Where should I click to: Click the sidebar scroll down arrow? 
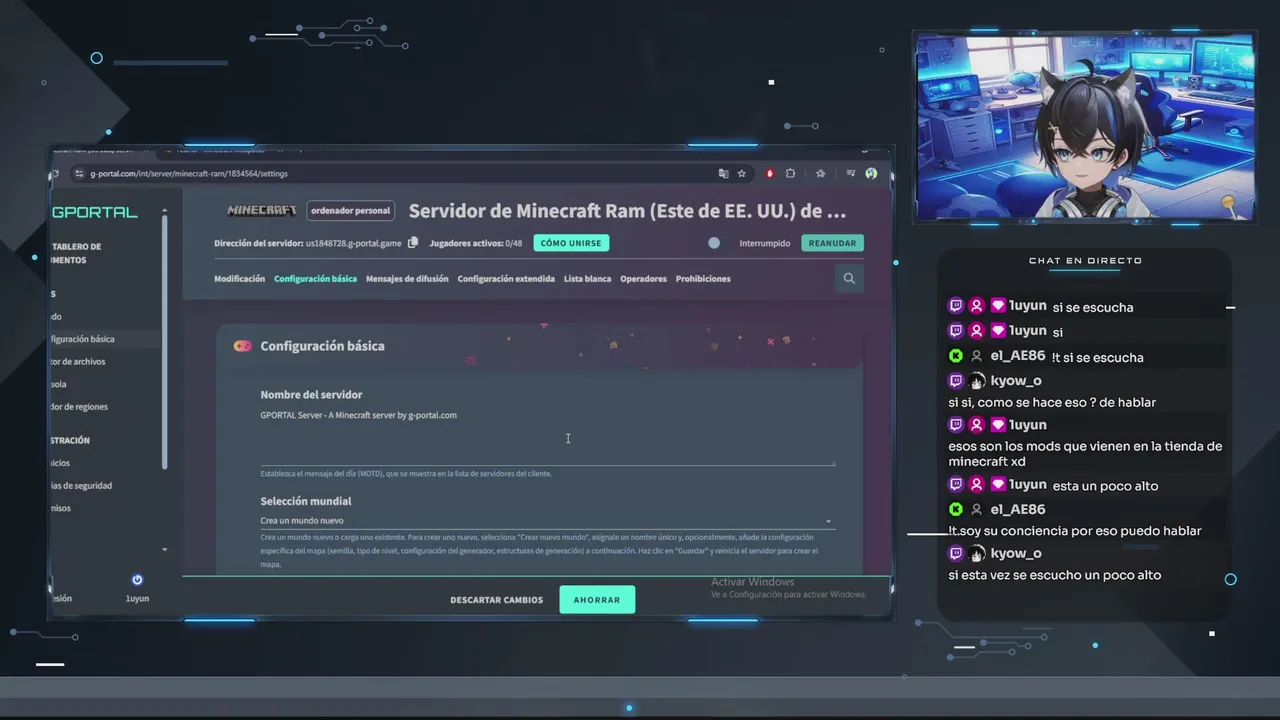click(x=165, y=549)
